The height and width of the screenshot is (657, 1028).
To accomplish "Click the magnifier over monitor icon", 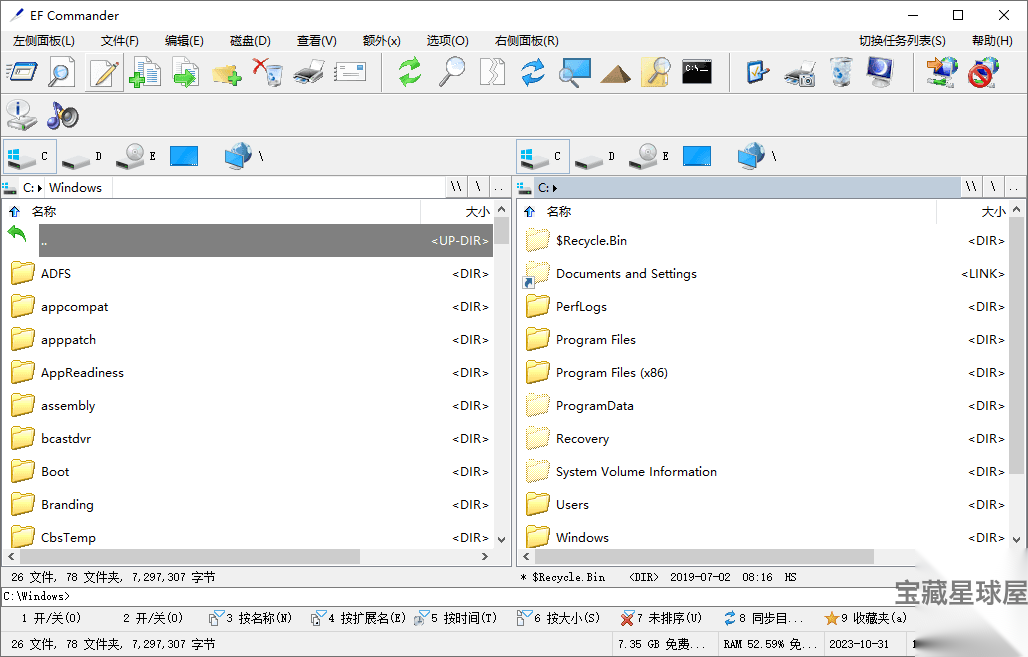I will point(574,72).
